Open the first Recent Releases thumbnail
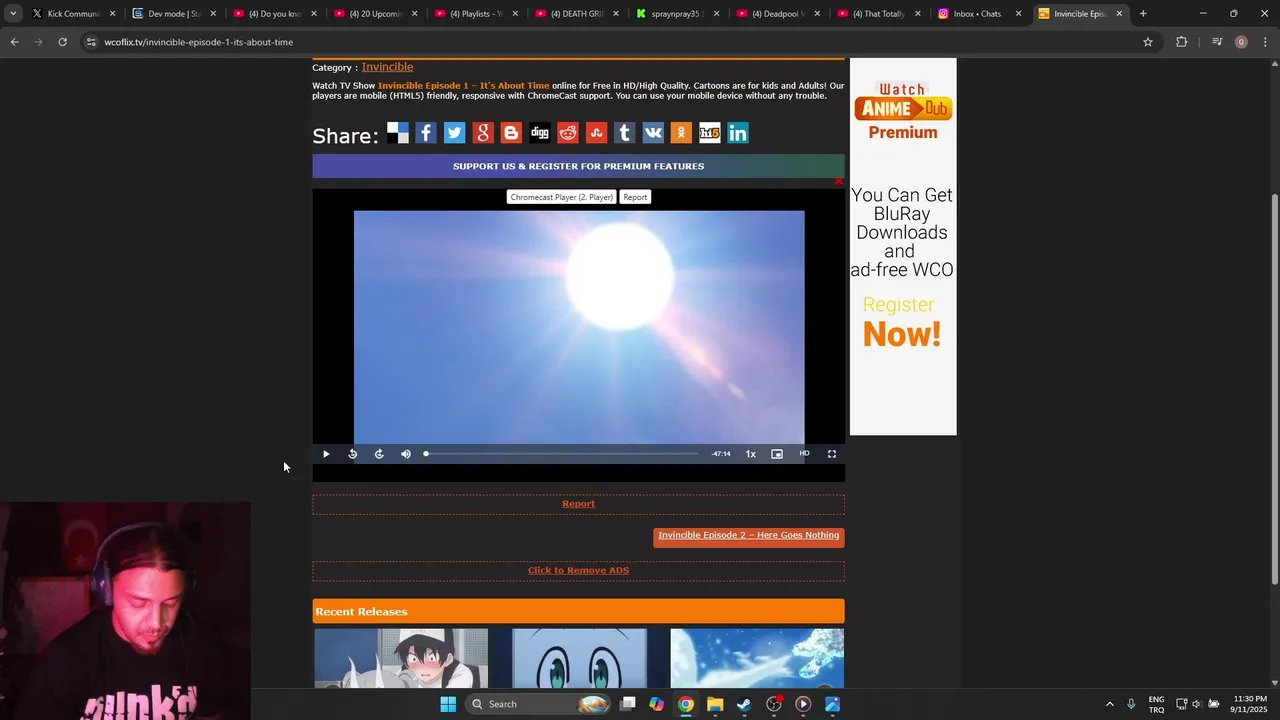 pos(401,658)
